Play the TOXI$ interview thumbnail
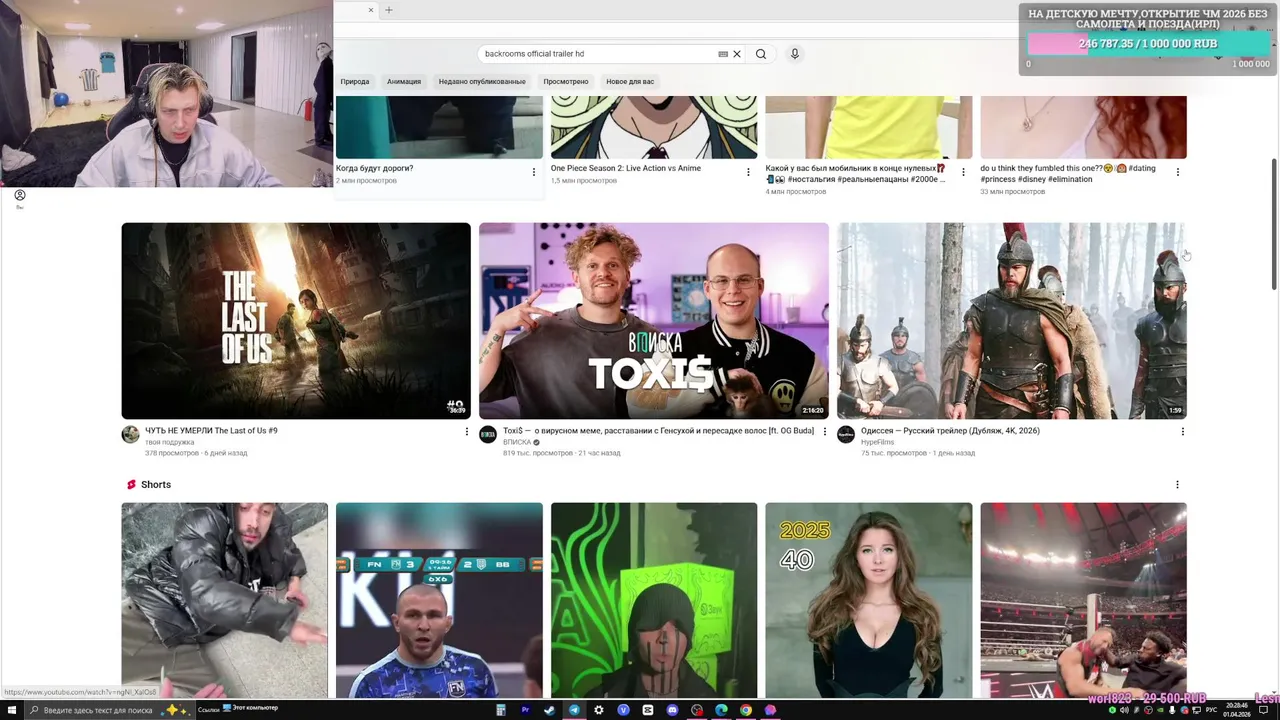The height and width of the screenshot is (720, 1280). pyautogui.click(x=654, y=321)
